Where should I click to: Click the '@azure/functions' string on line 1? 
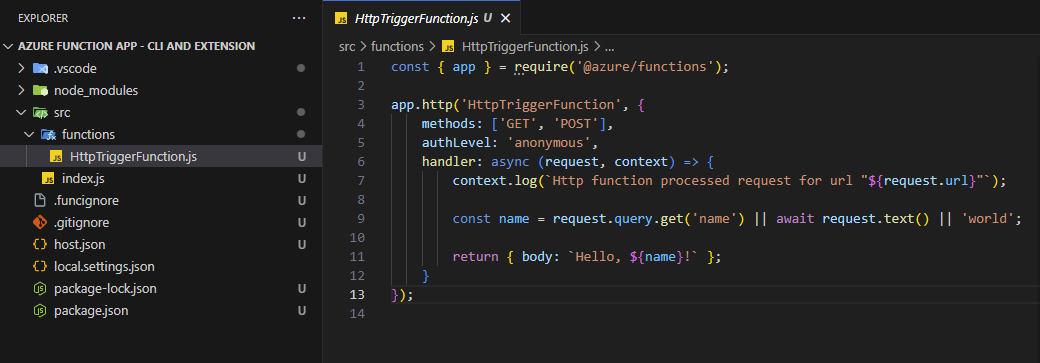644,66
